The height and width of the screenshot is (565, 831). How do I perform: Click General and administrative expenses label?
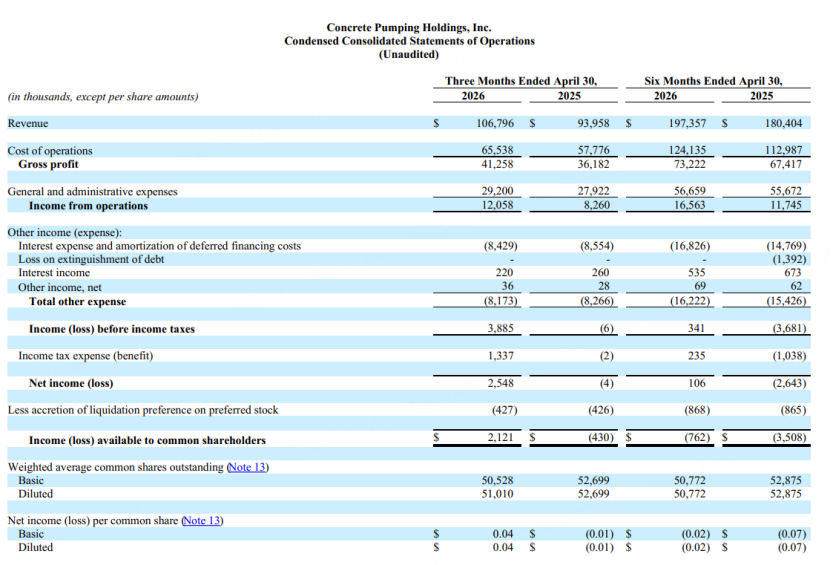(x=92, y=191)
